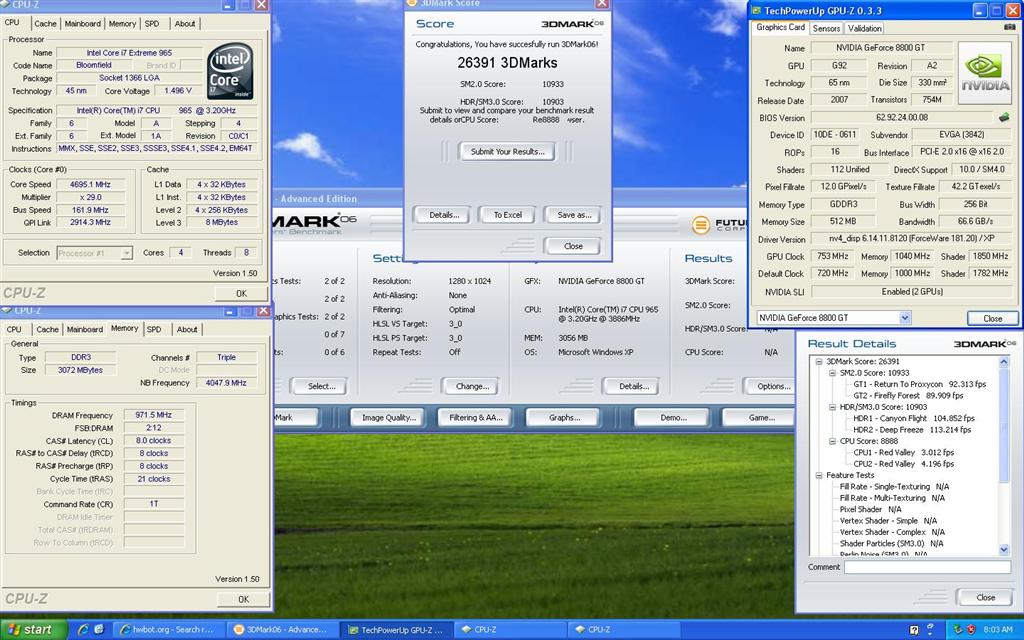
Task: Click the NVIDIA logo in GPU-Z
Action: 985,73
